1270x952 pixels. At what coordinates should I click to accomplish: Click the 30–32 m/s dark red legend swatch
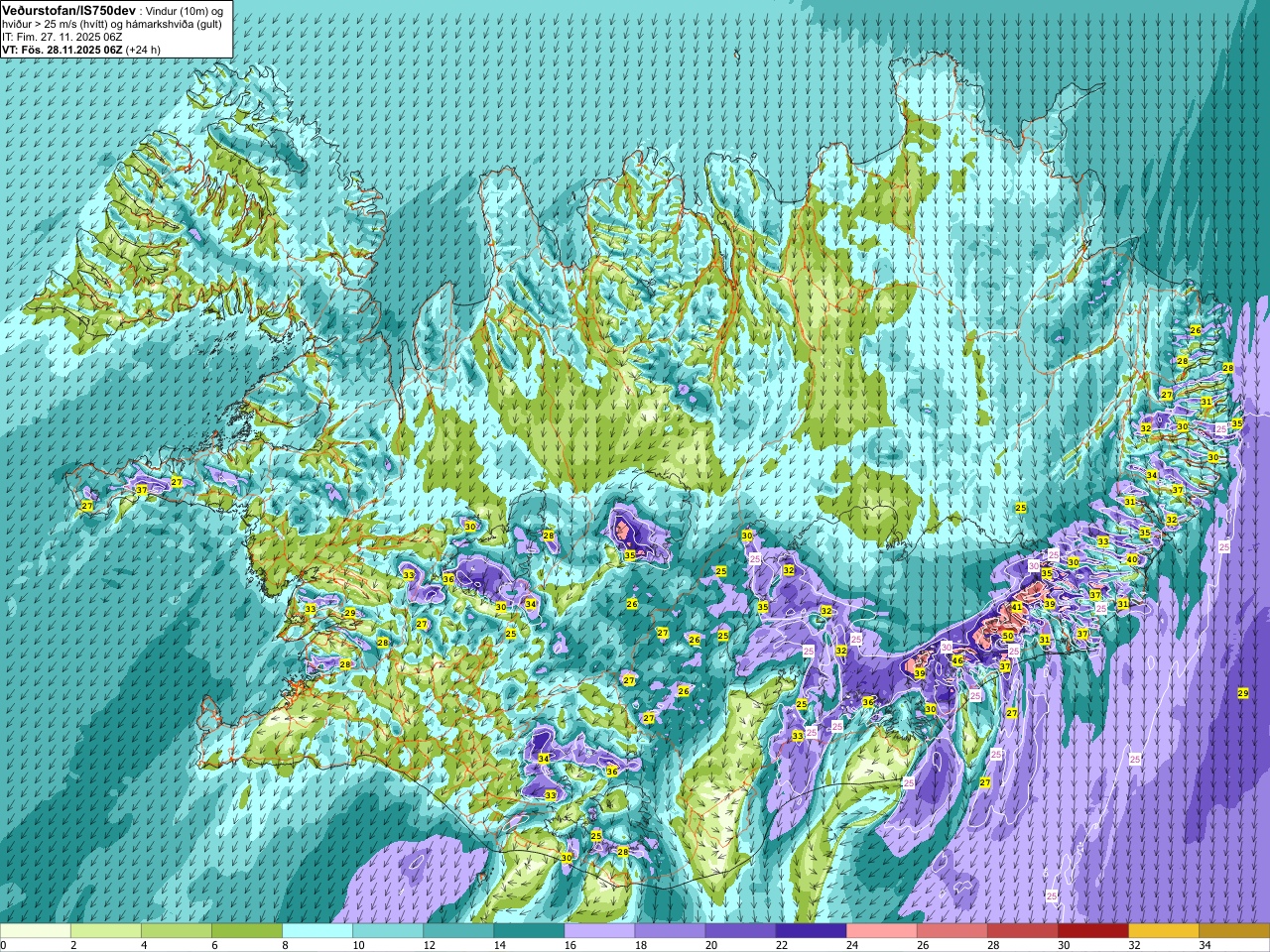pos(1092,931)
